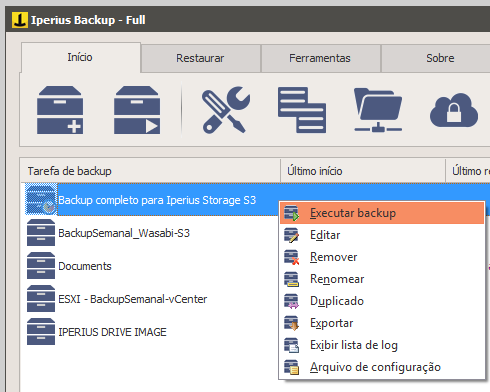
Task: Click the icon next to Duplicado
Action: tap(292, 301)
